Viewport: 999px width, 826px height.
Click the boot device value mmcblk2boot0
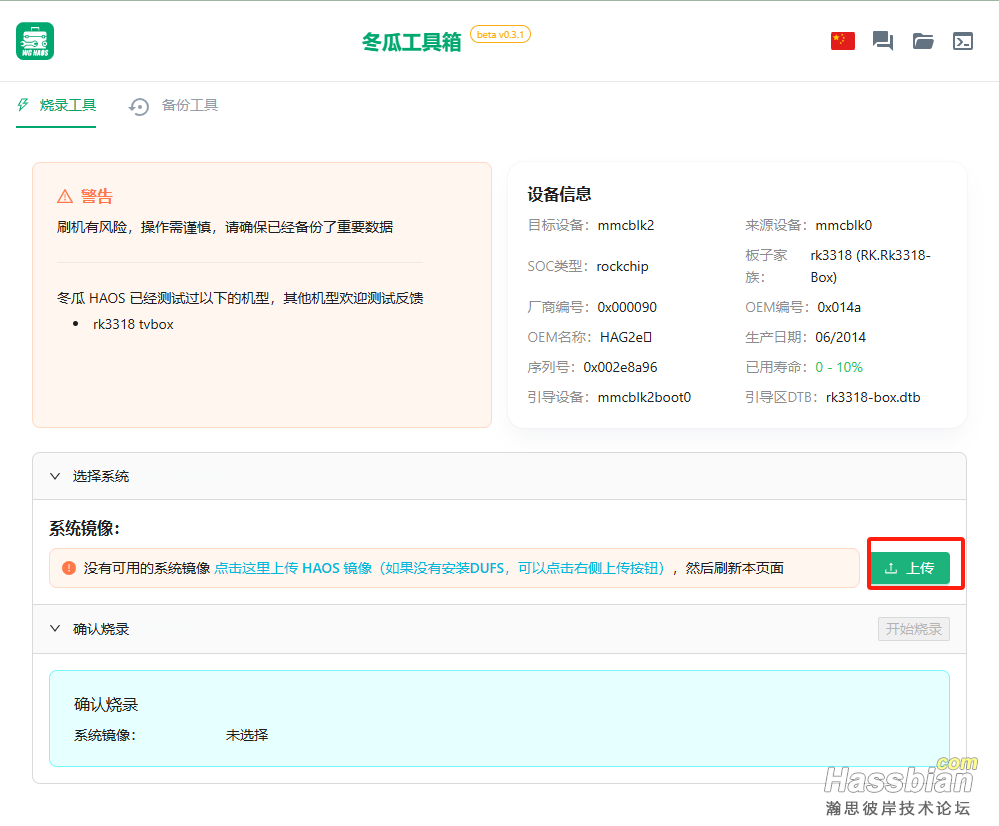tap(644, 397)
